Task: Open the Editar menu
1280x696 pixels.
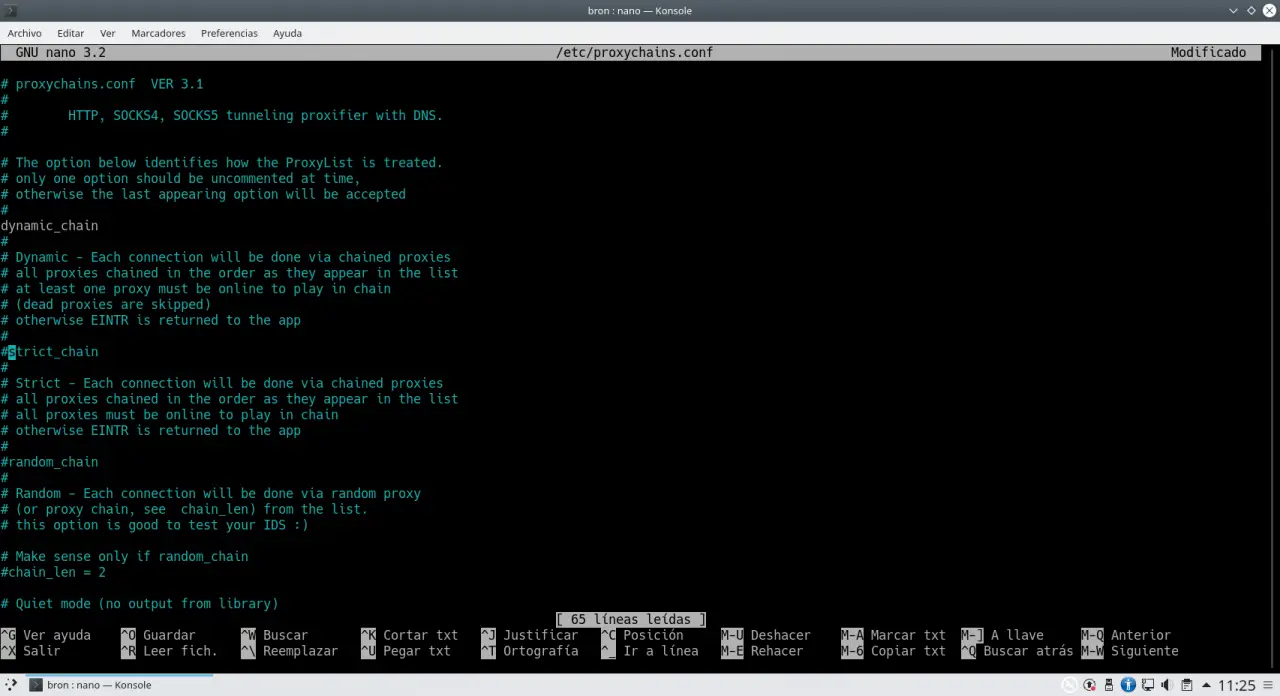Action: (70, 33)
